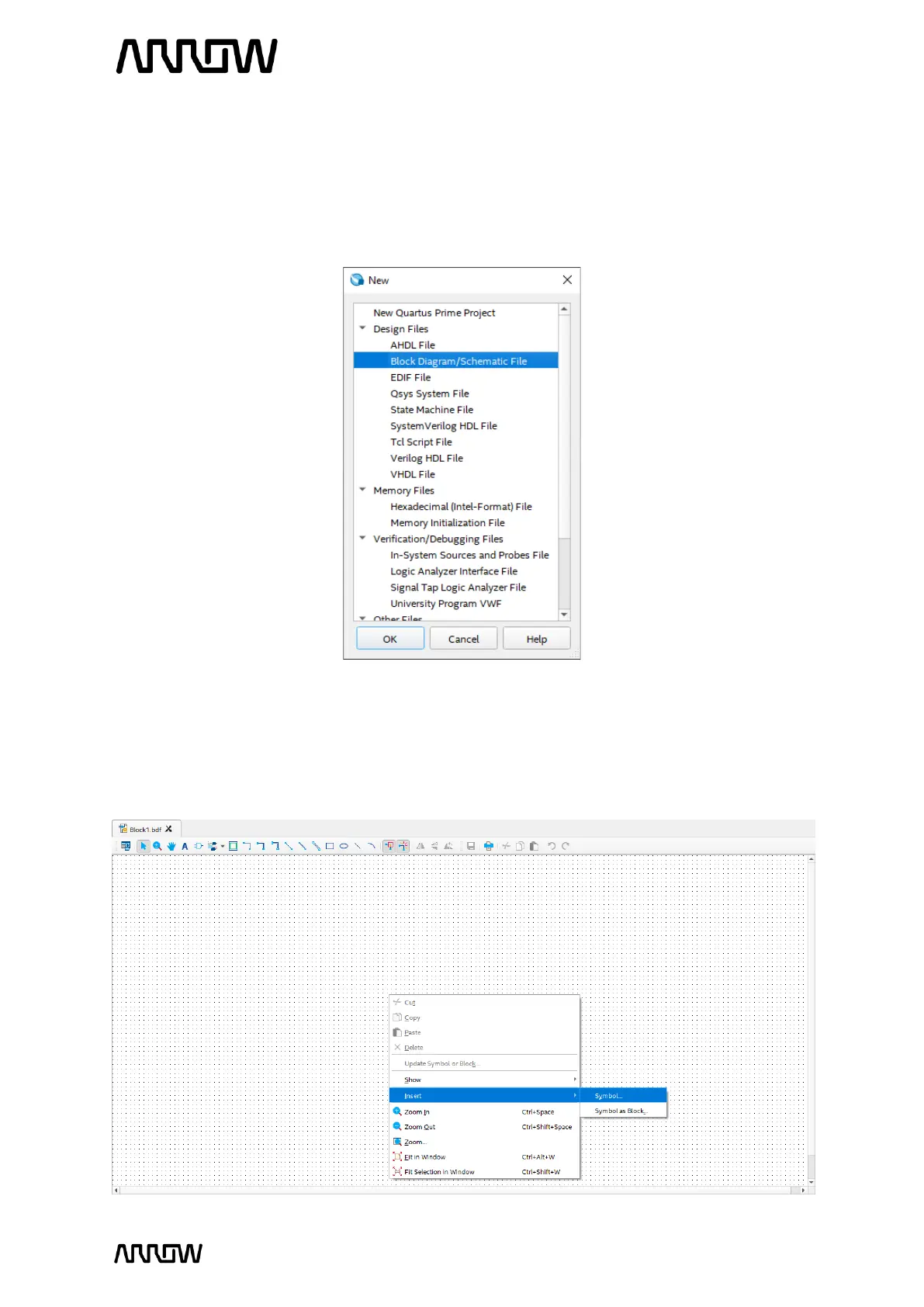Image resolution: width=924 pixels, height=1307 pixels.
Task: Choose Fit Selection in Window item
Action: click(484, 1172)
